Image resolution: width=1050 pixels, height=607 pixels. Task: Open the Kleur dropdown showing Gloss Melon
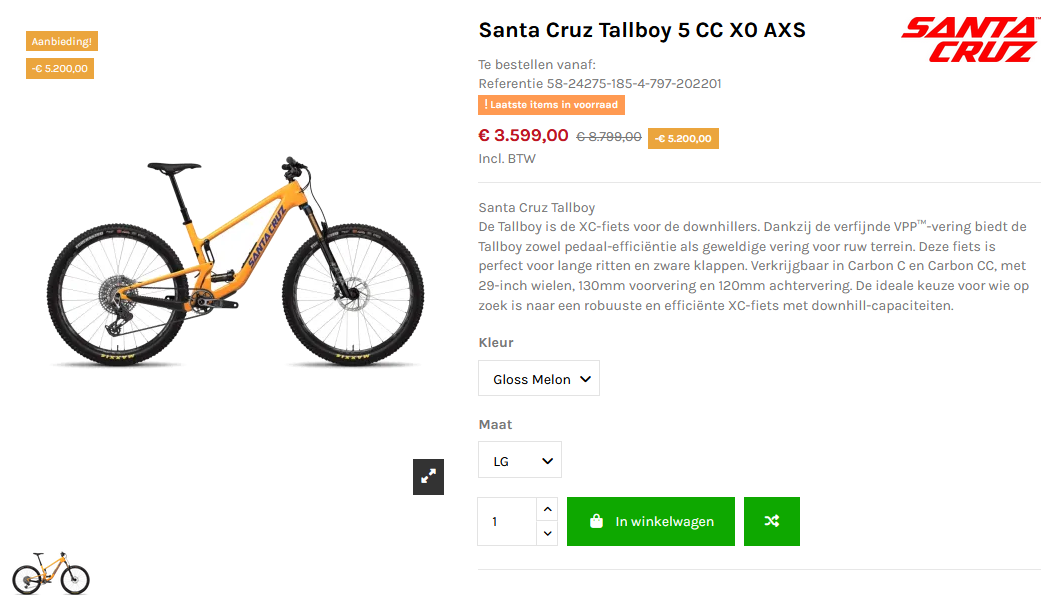539,379
